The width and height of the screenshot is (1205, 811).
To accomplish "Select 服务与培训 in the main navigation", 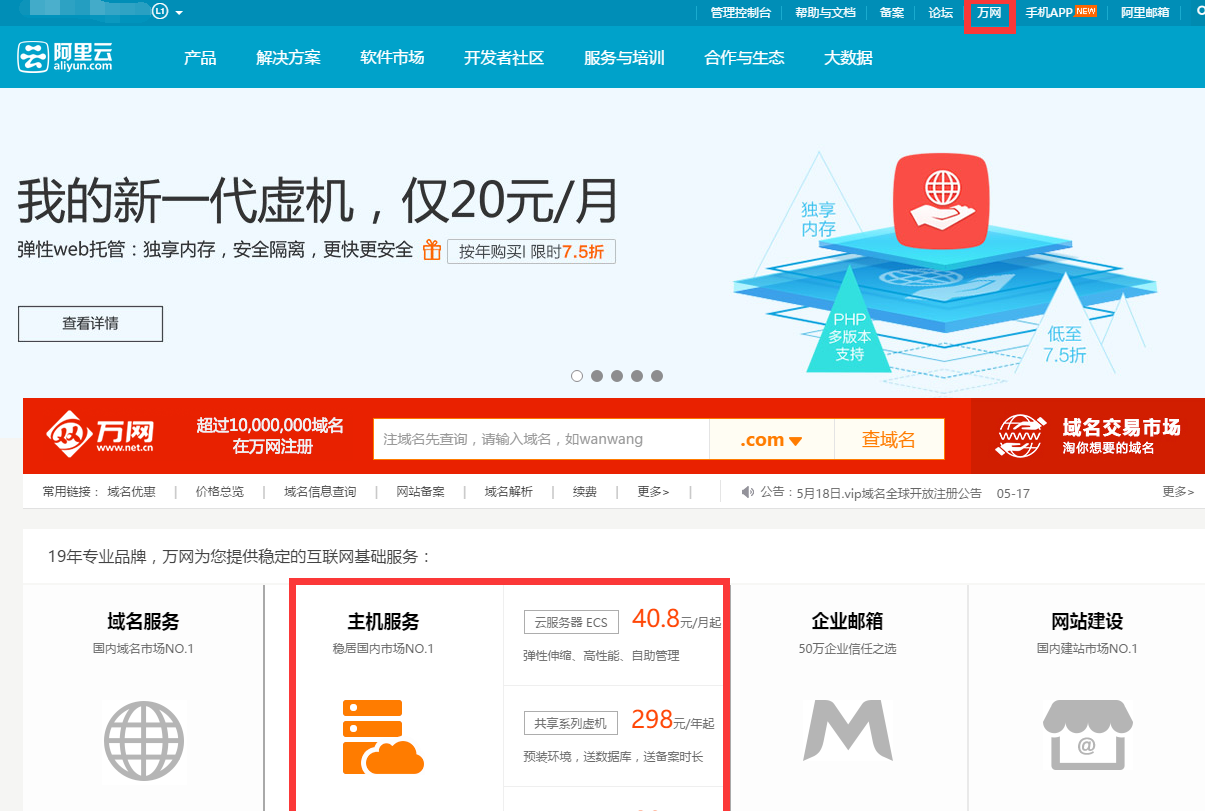I will tap(624, 58).
